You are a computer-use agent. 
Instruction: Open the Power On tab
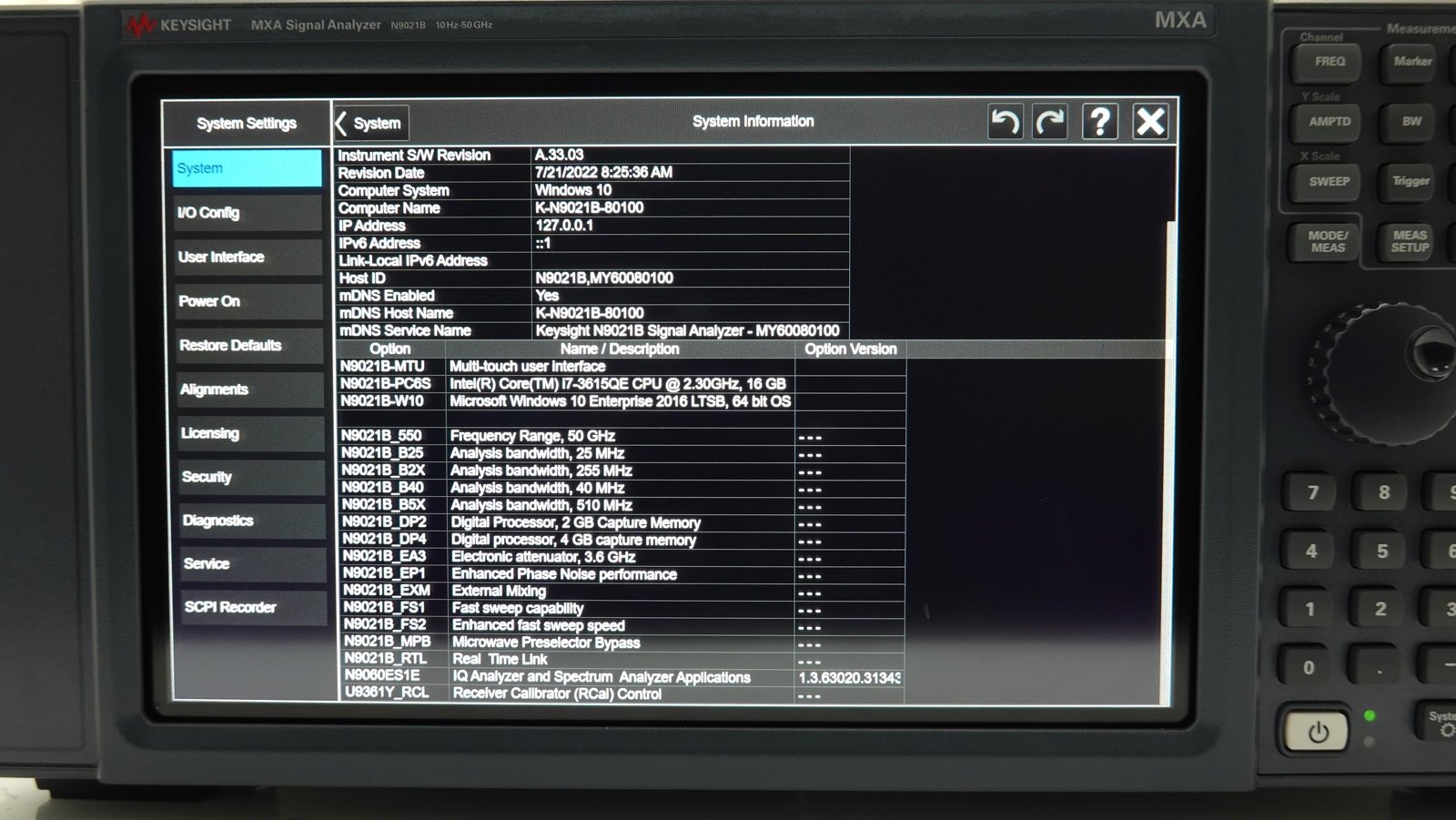248,301
